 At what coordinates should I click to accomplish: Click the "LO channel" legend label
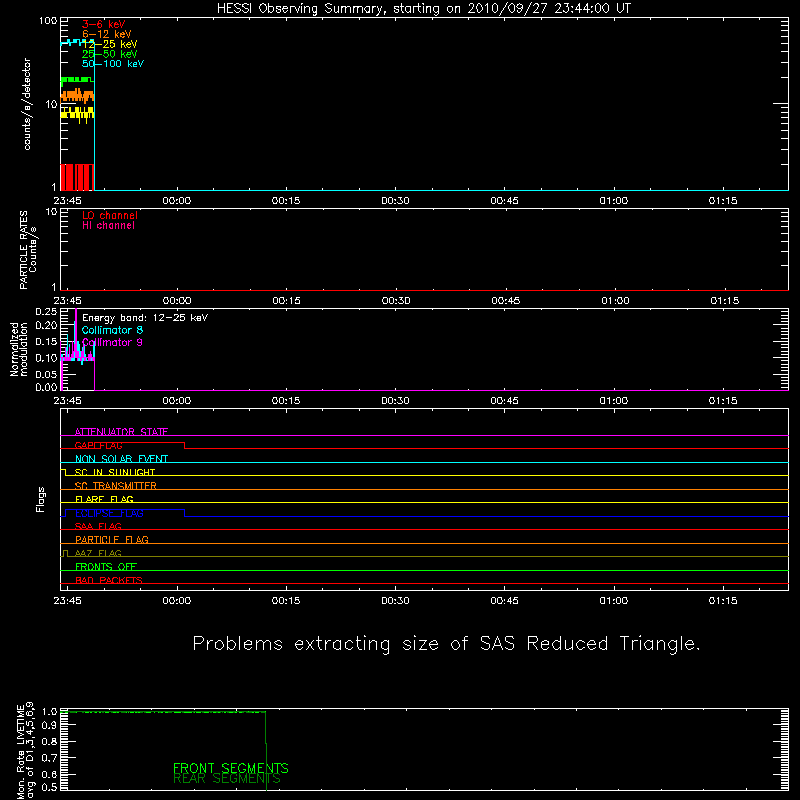point(110,215)
